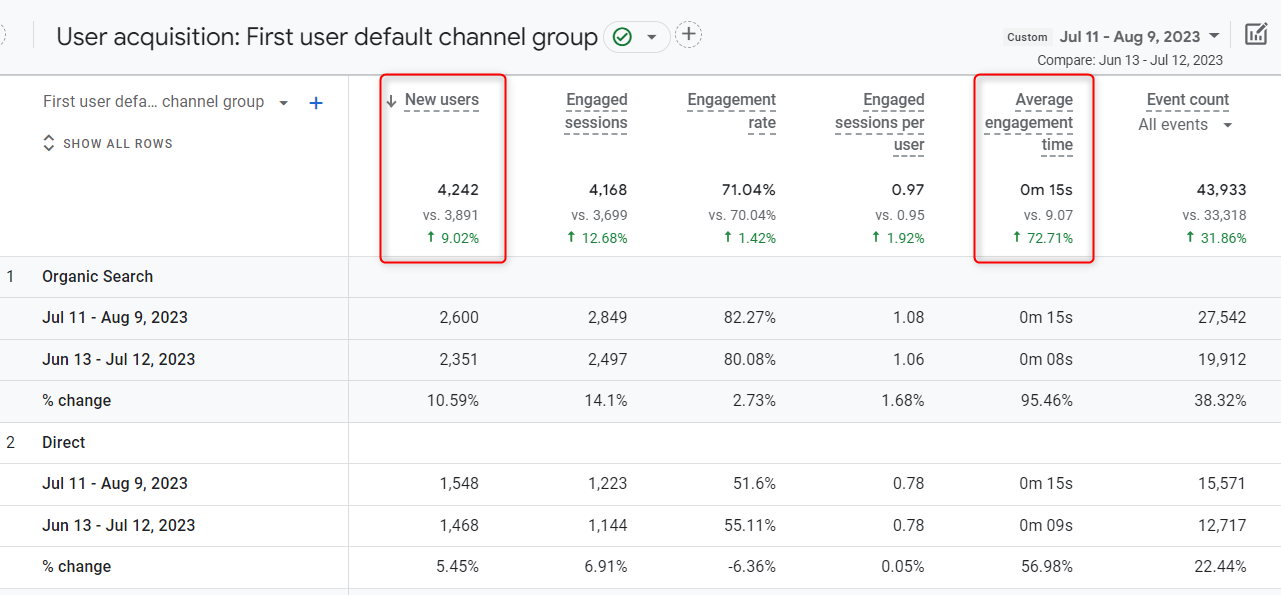Select the Organic Search row label
The width and height of the screenshot is (1281, 595).
coord(98,277)
